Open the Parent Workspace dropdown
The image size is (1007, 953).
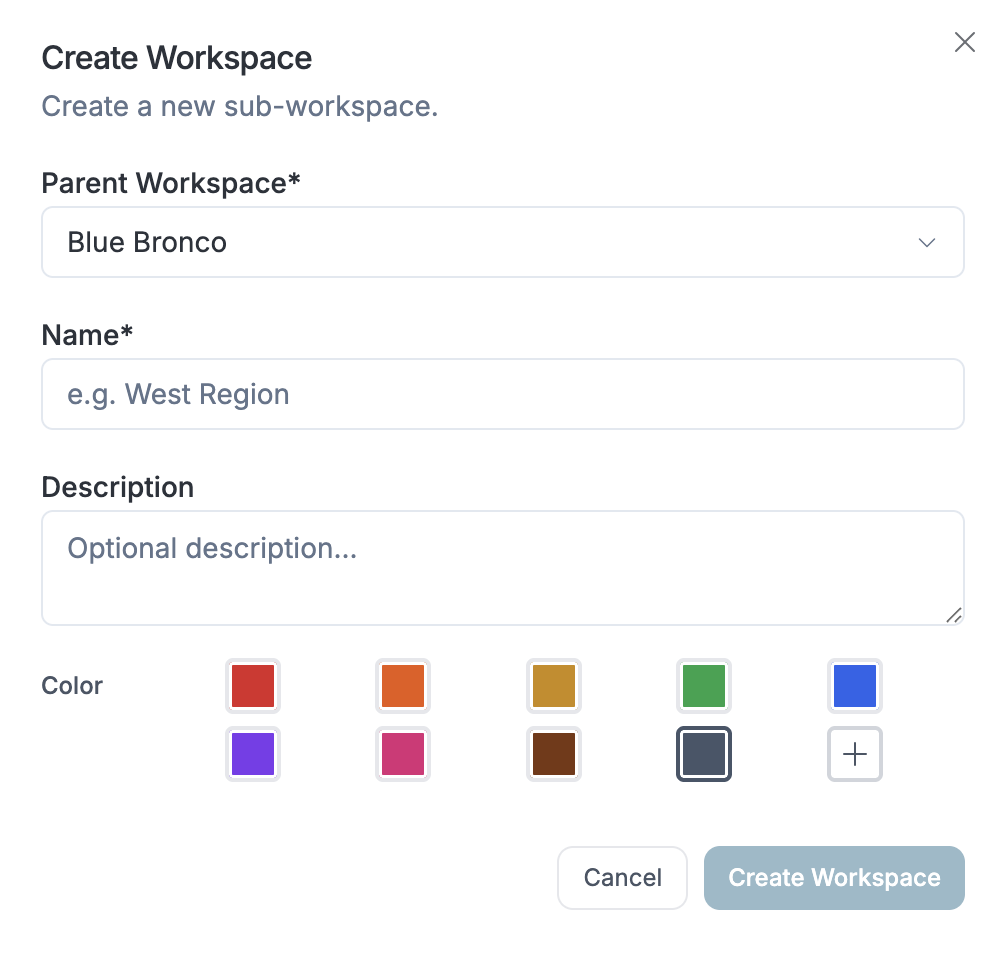[x=503, y=242]
